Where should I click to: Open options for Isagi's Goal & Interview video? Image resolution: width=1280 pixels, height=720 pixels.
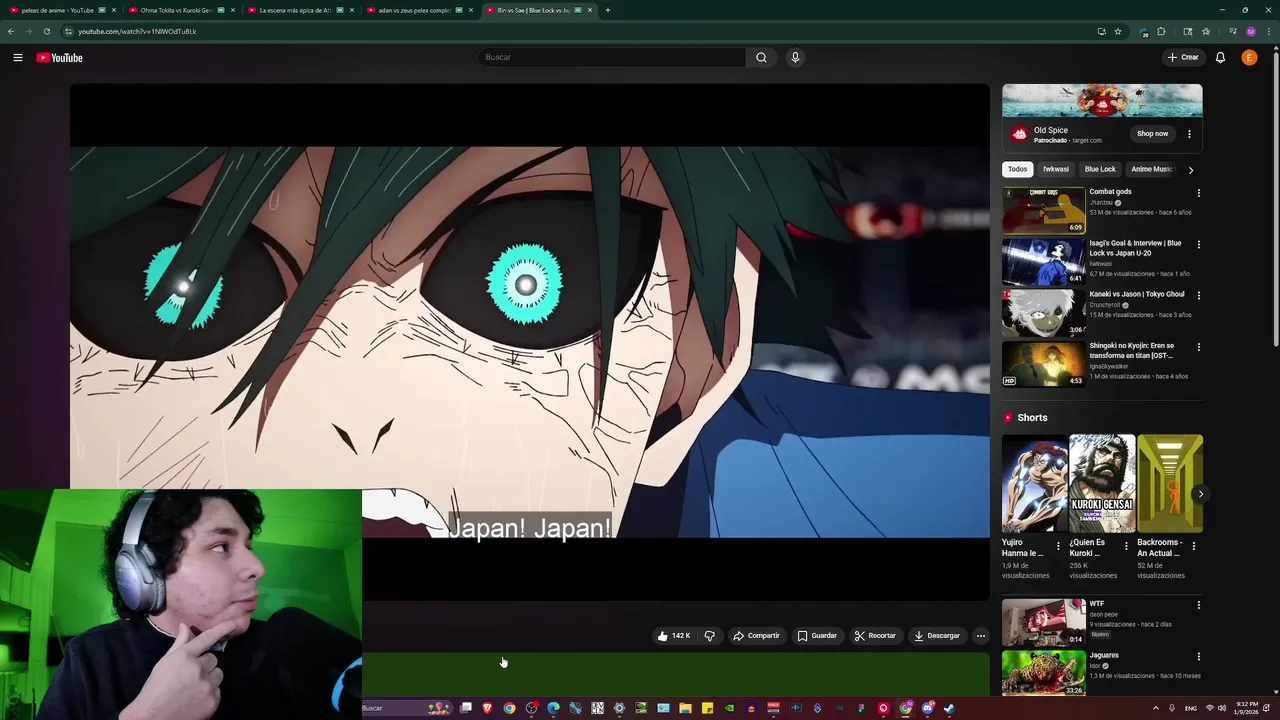(1198, 244)
